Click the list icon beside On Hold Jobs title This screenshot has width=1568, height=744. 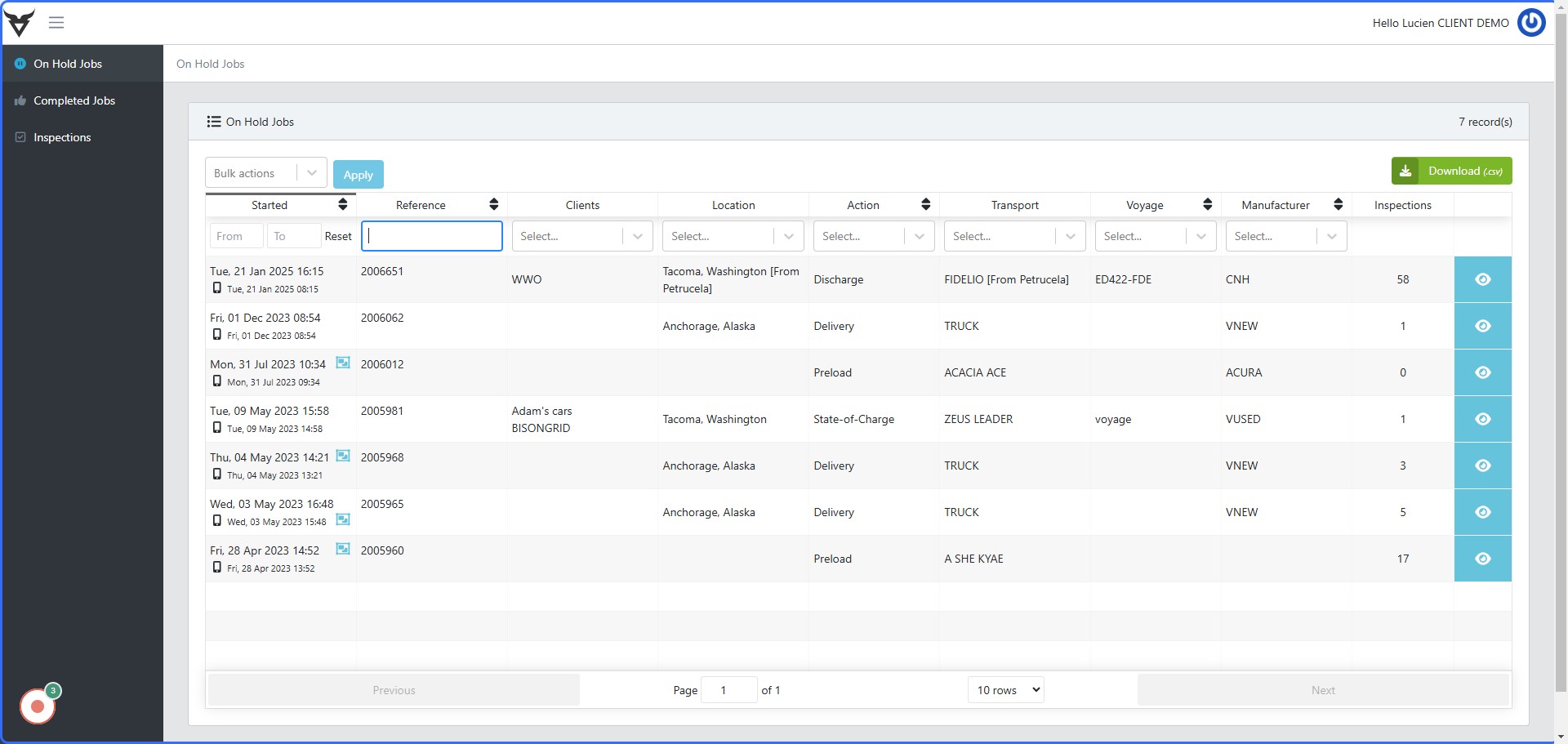pos(214,122)
